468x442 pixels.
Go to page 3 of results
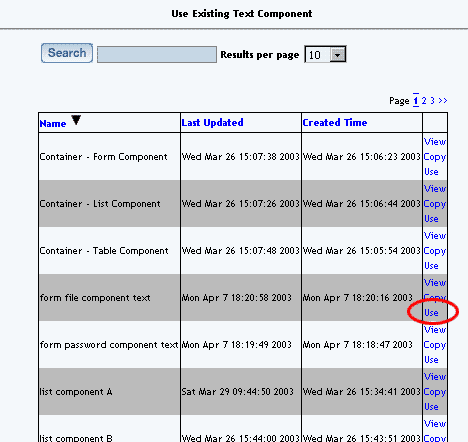tap(432, 101)
